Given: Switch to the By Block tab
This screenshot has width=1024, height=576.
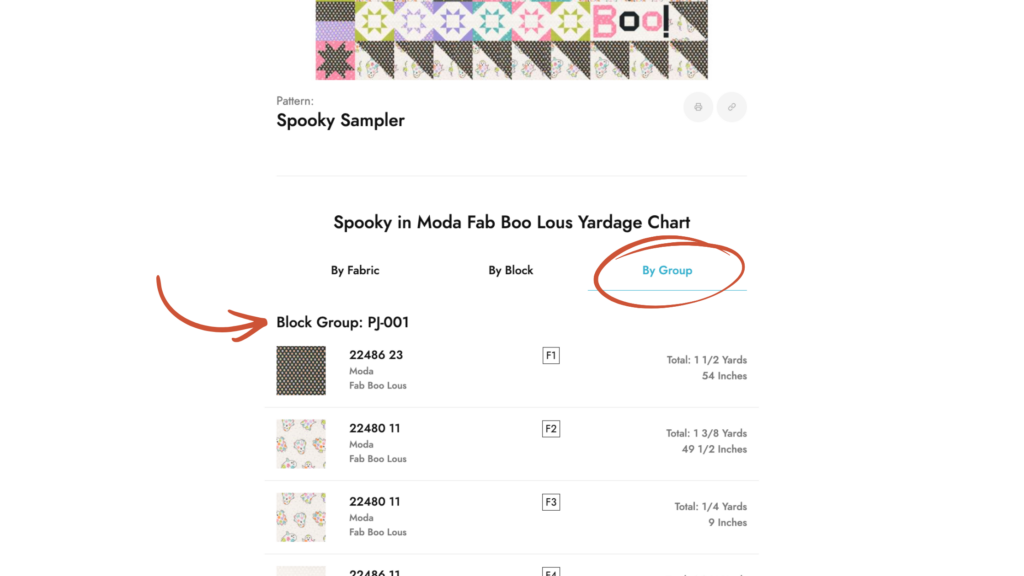Looking at the screenshot, I should coord(511,270).
